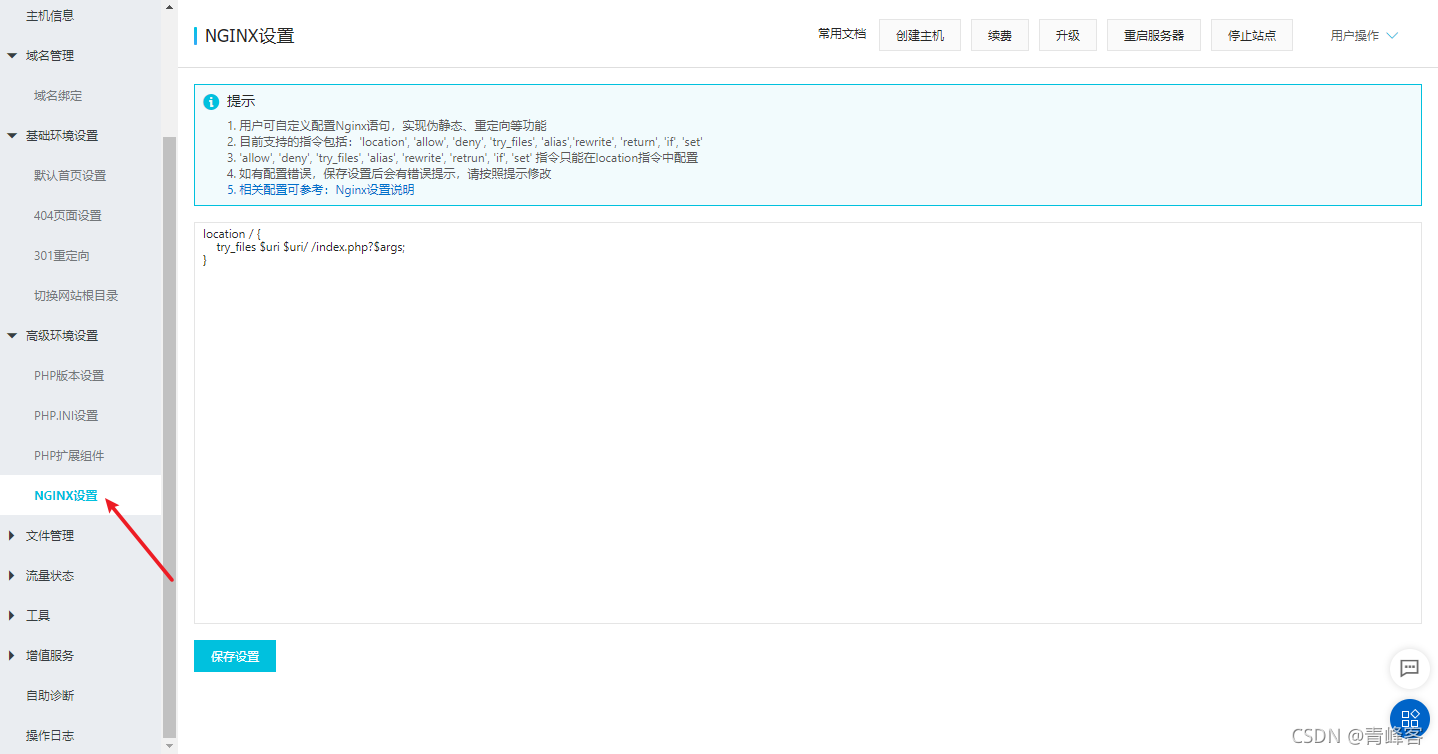Click the 'location / {' line
Screen dimensions: 1438x754
pyautogui.click(x=232, y=234)
